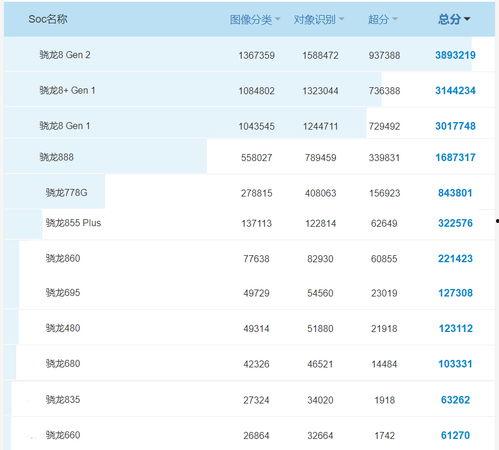Click total score 63262

click(x=455, y=400)
